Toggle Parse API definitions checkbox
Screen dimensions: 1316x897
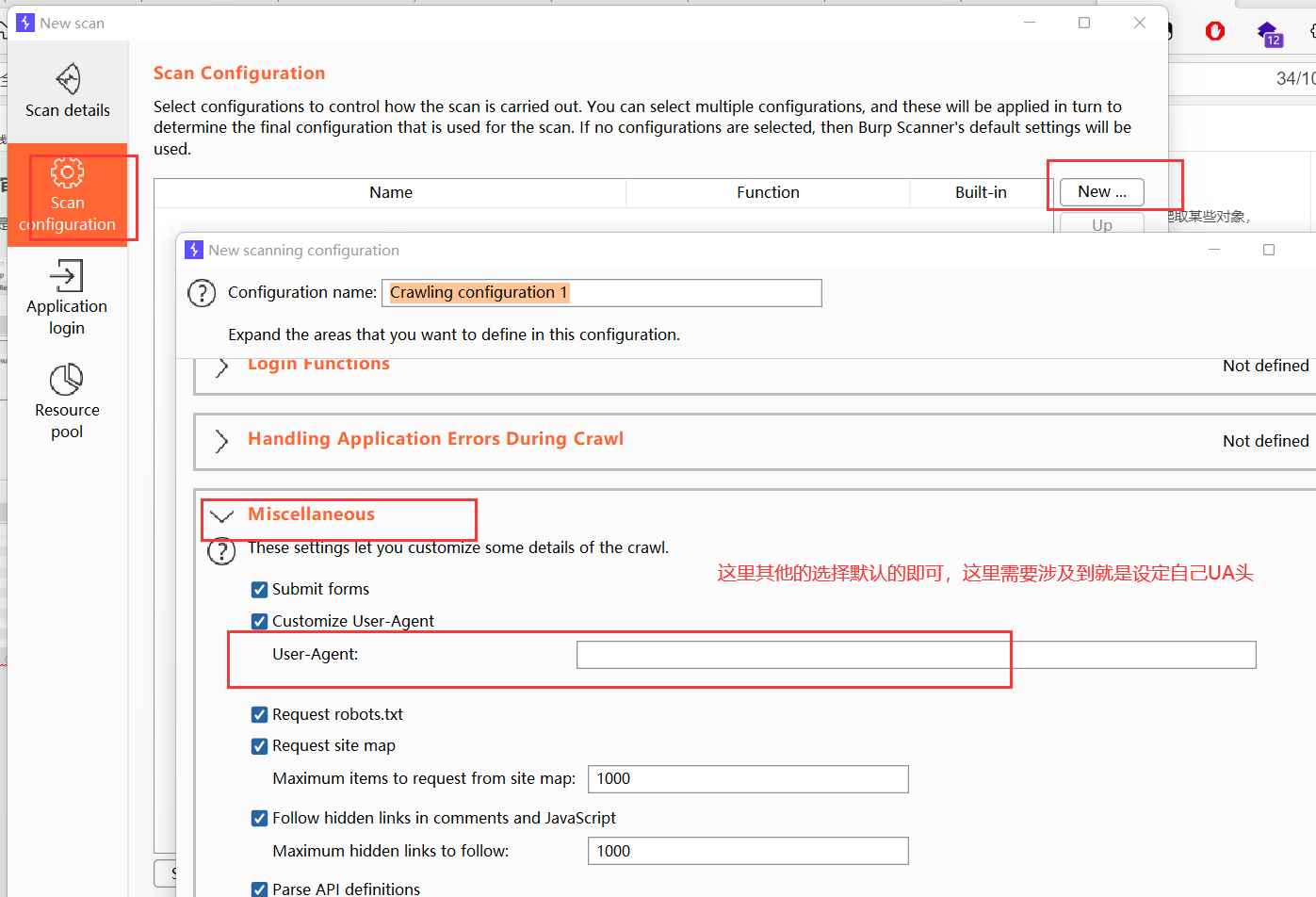(260, 889)
